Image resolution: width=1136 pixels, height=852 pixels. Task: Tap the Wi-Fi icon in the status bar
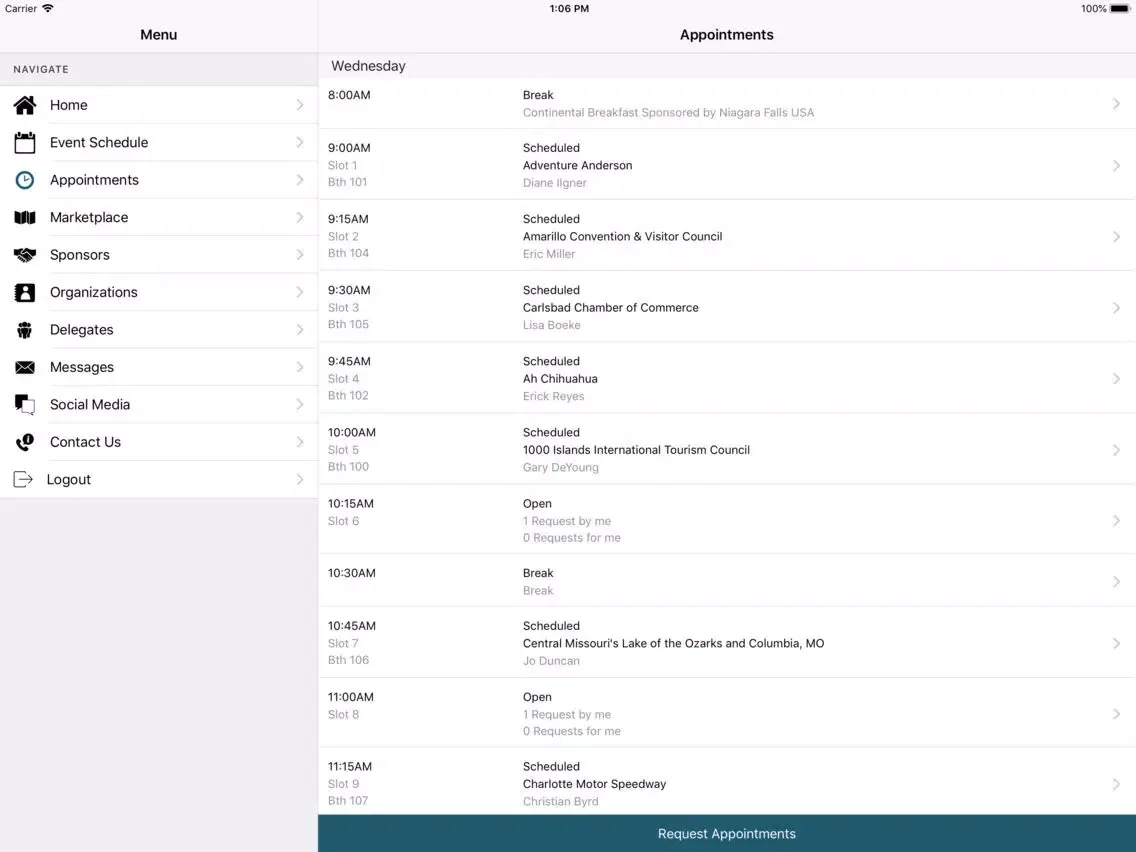coord(48,8)
